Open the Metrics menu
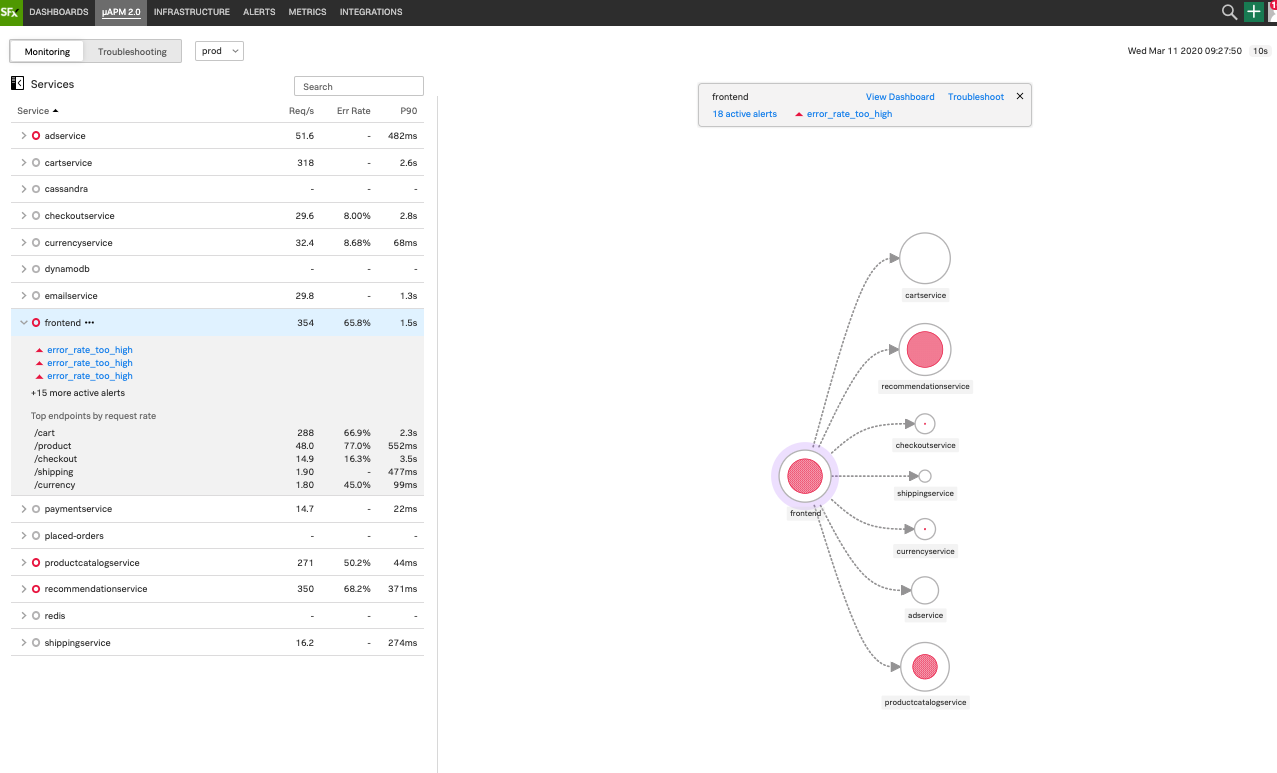Image resolution: width=1277 pixels, height=773 pixels. tap(307, 12)
